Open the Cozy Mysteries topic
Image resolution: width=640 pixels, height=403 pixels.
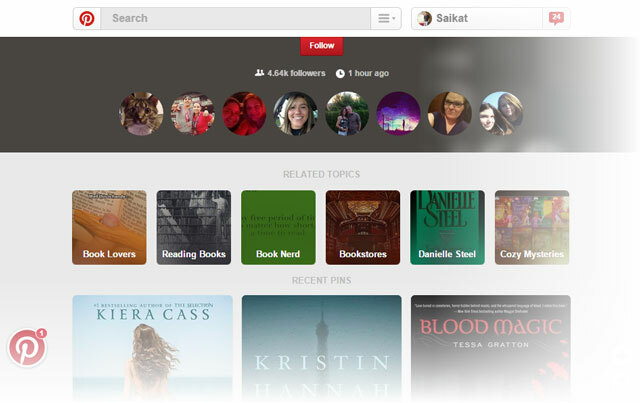[x=532, y=227]
